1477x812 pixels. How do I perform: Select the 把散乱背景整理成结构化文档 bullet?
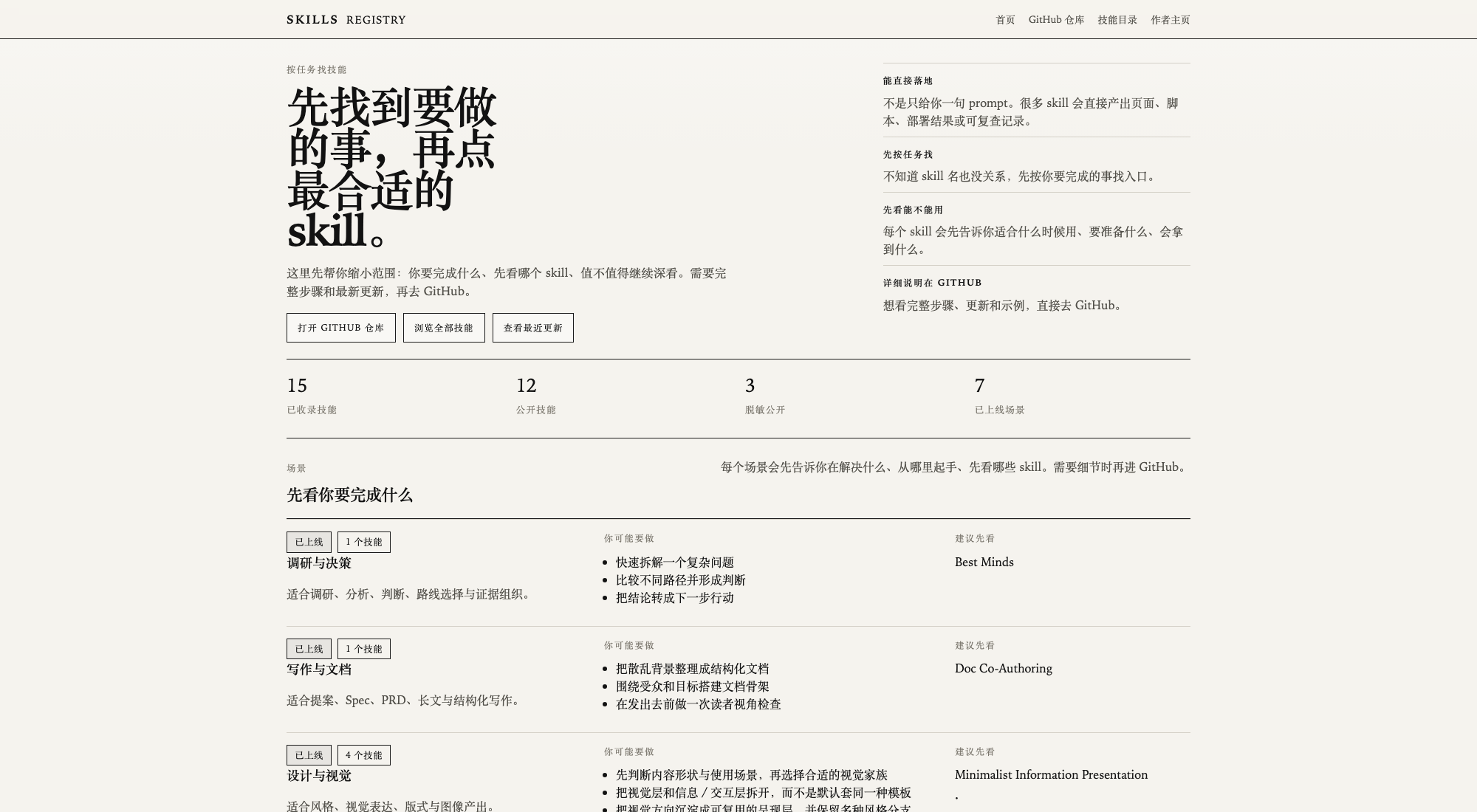(x=693, y=669)
